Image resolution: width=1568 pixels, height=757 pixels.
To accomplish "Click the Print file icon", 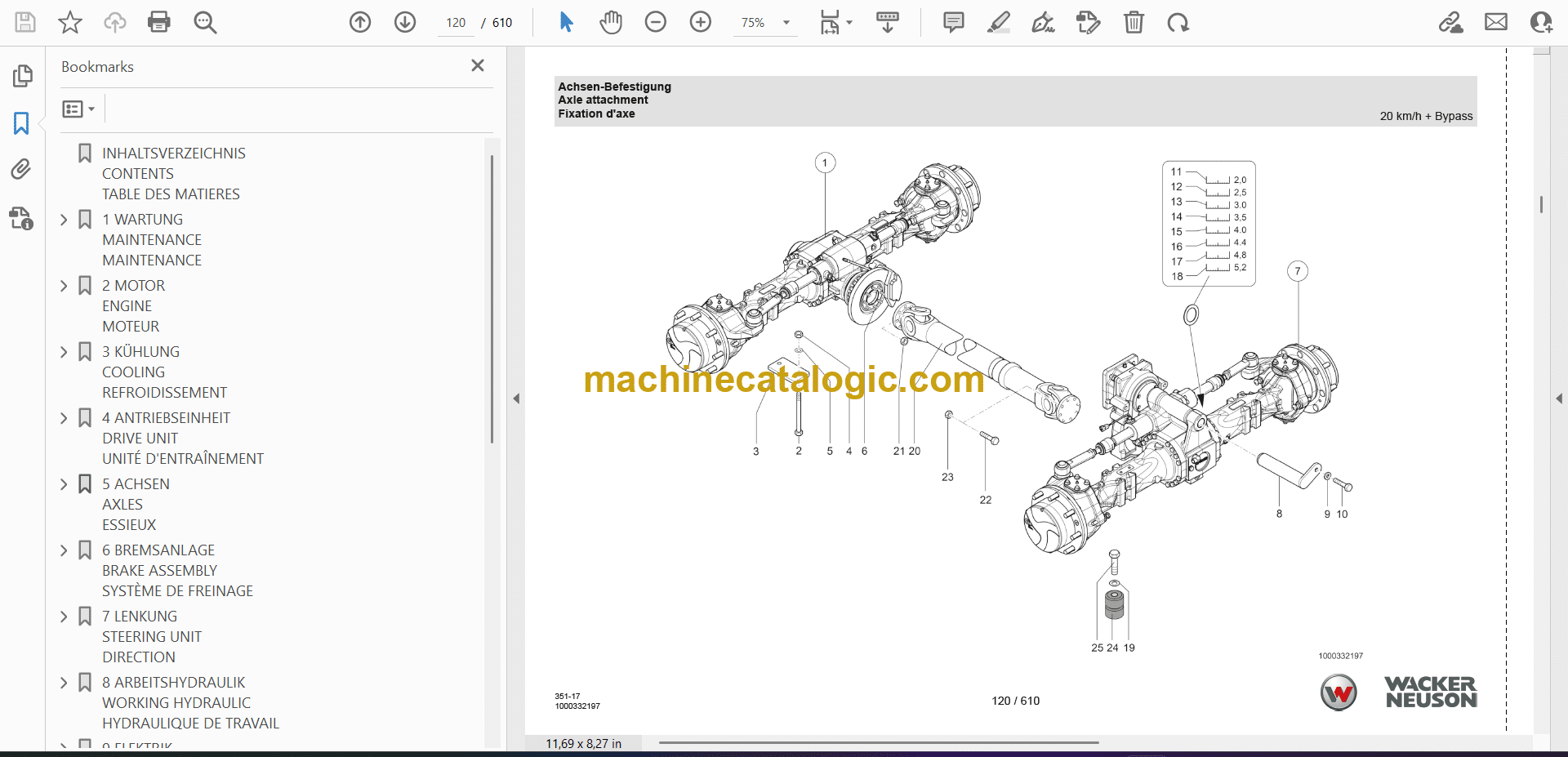I will pos(159,22).
